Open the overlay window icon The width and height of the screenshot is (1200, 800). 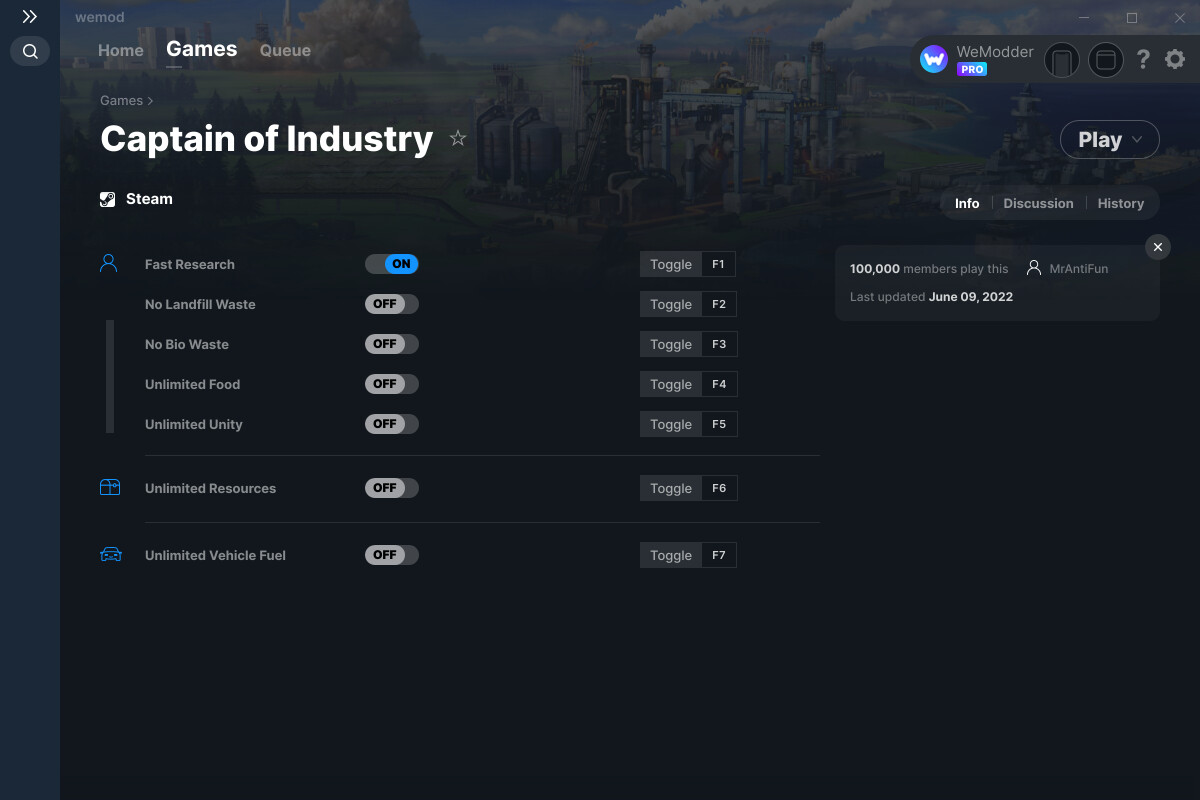coord(1106,60)
